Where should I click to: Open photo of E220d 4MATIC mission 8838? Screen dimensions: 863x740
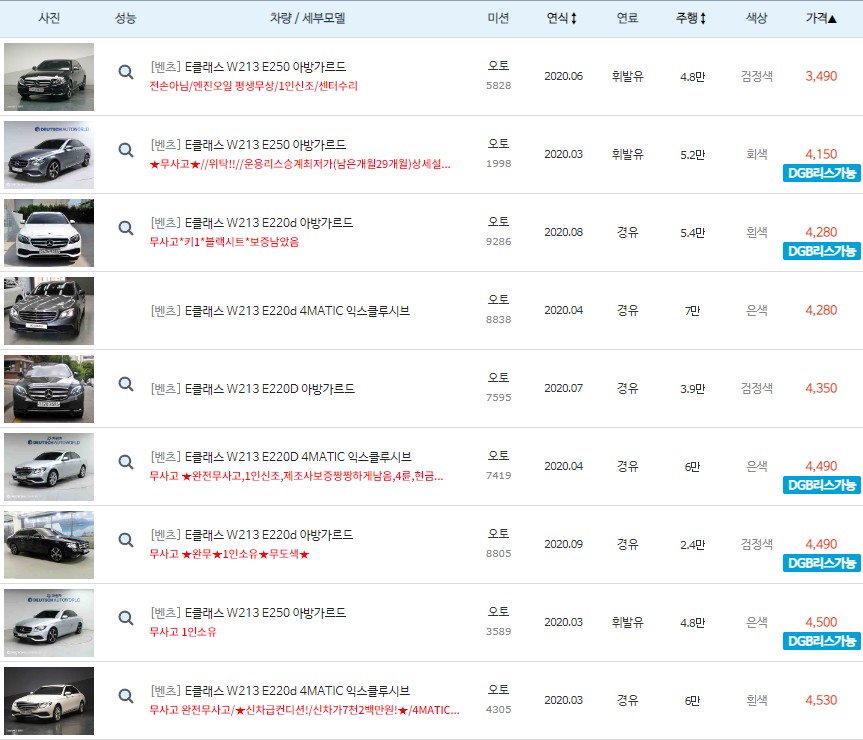49,311
